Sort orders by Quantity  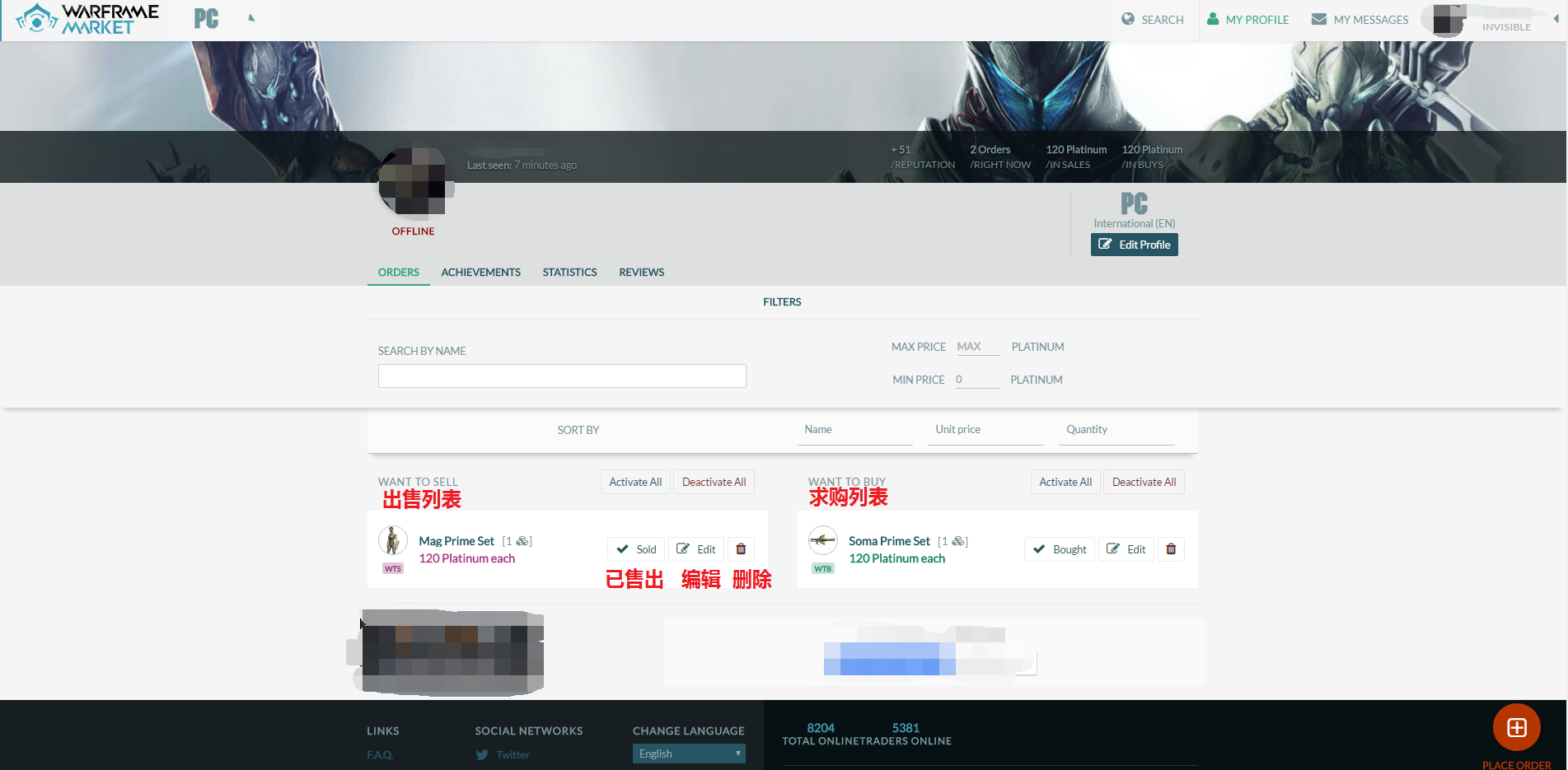(1116, 430)
